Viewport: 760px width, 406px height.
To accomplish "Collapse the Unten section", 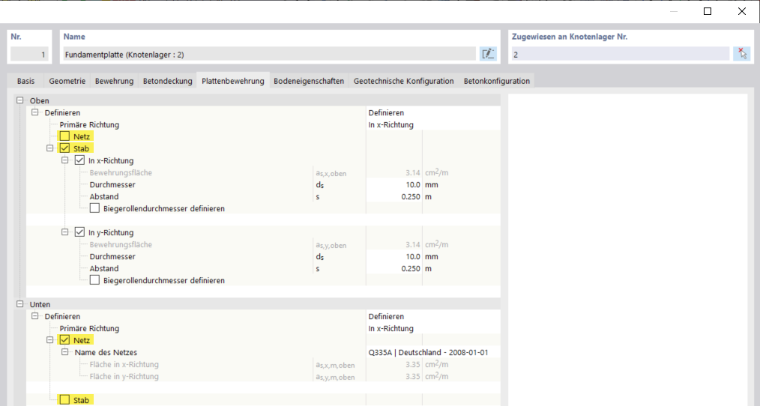I will click(20, 304).
